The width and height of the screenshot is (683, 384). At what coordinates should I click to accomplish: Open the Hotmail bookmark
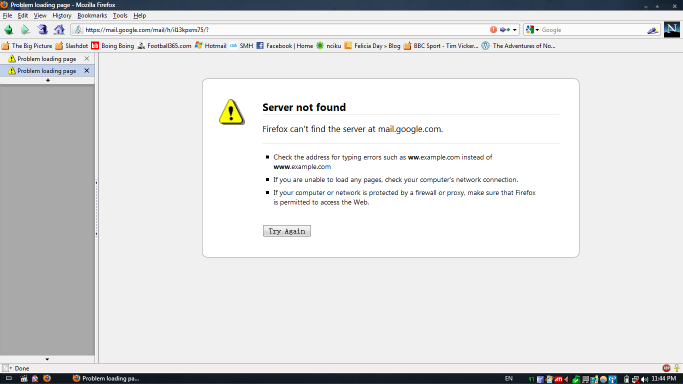pos(210,46)
